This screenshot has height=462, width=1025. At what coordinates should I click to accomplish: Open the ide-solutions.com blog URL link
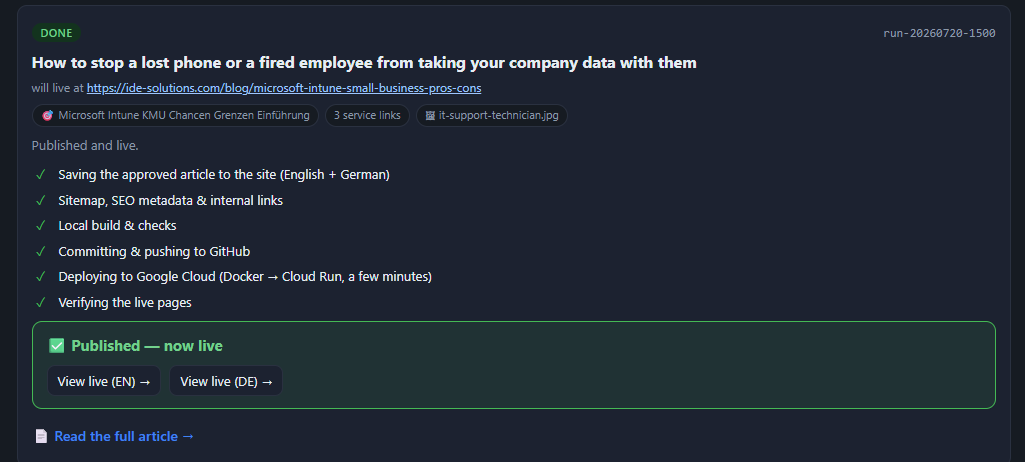coord(284,88)
